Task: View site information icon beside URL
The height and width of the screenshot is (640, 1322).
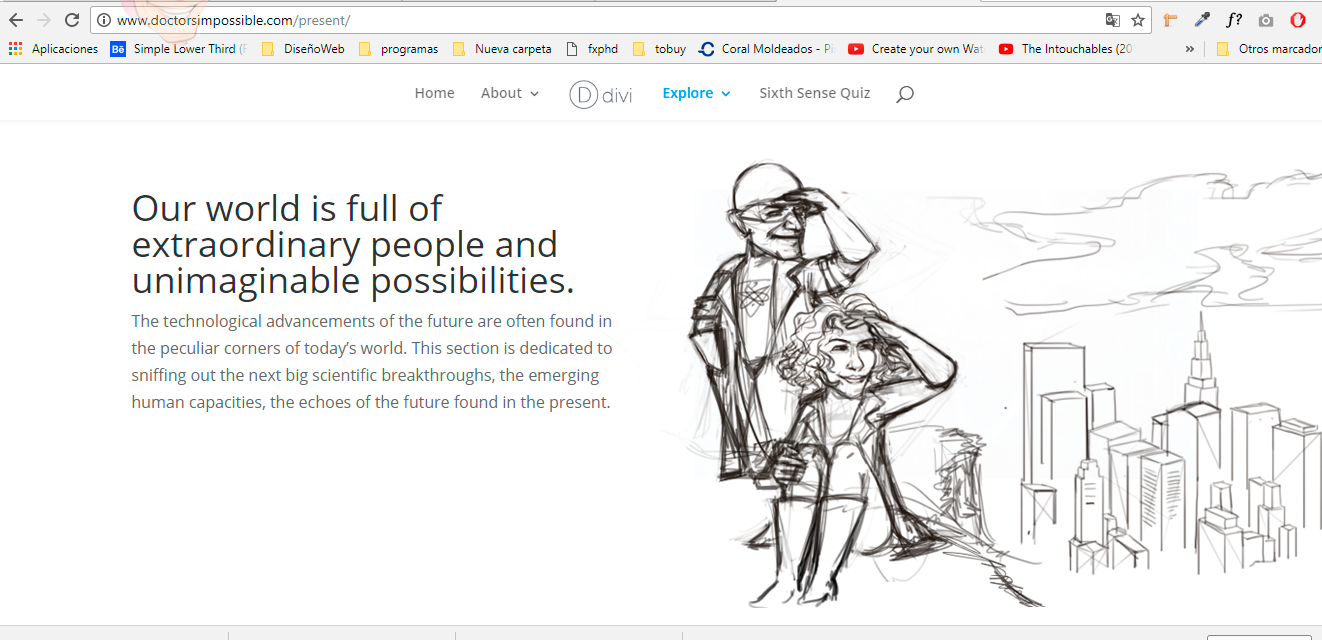Action: pyautogui.click(x=104, y=20)
